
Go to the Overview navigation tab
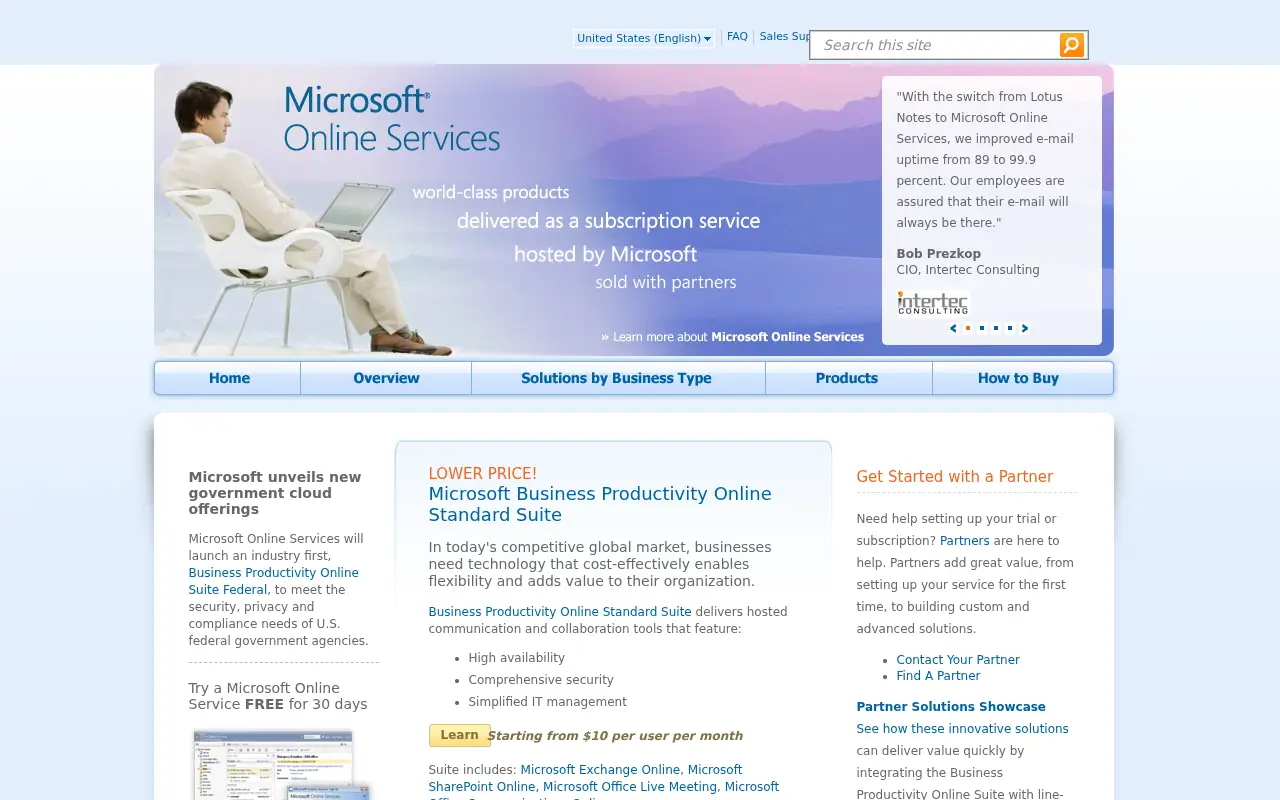pos(386,378)
